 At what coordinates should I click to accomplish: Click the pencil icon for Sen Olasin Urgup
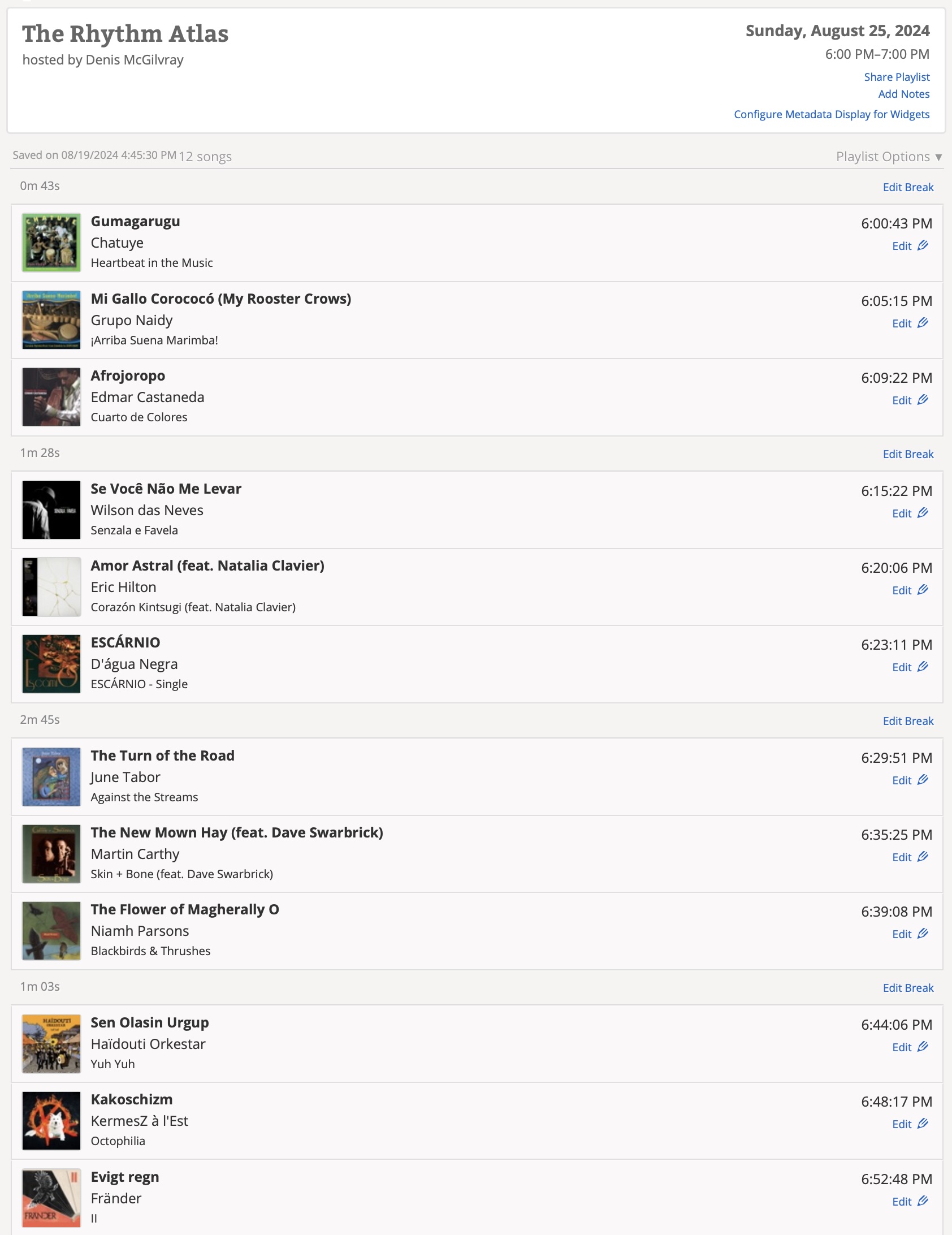(x=923, y=1047)
